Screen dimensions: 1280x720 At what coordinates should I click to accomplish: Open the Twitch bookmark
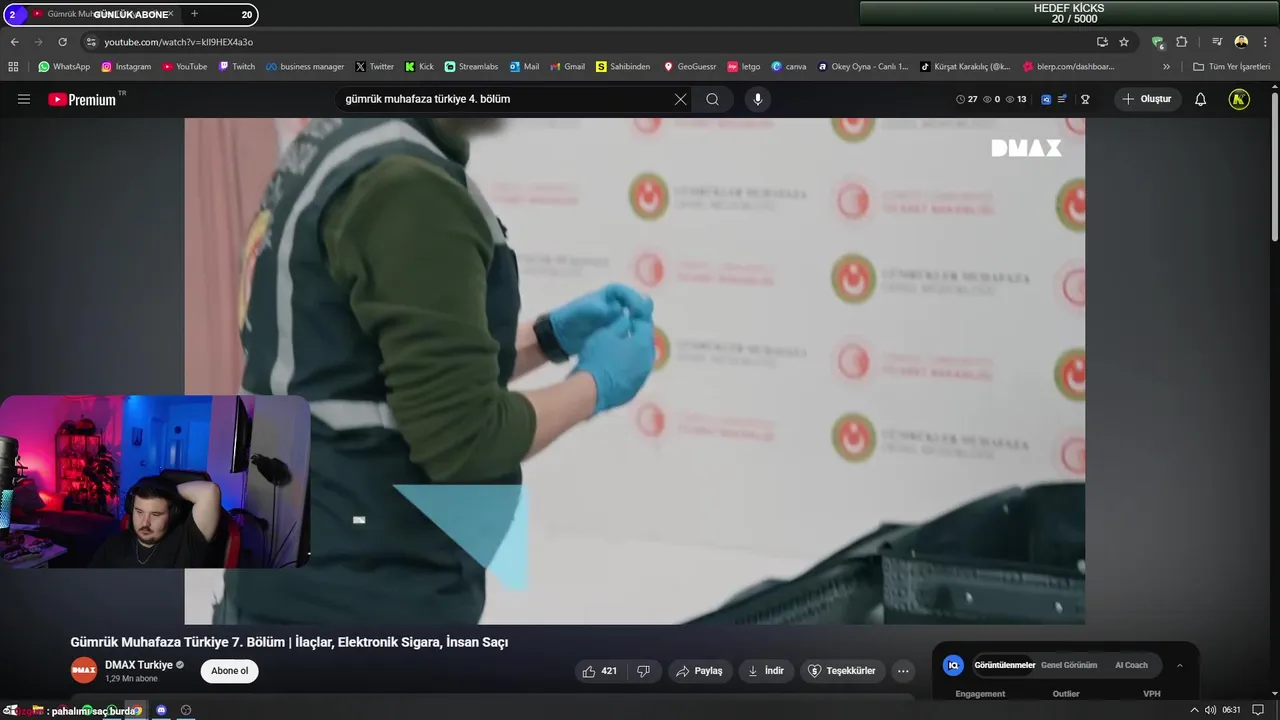pos(237,67)
